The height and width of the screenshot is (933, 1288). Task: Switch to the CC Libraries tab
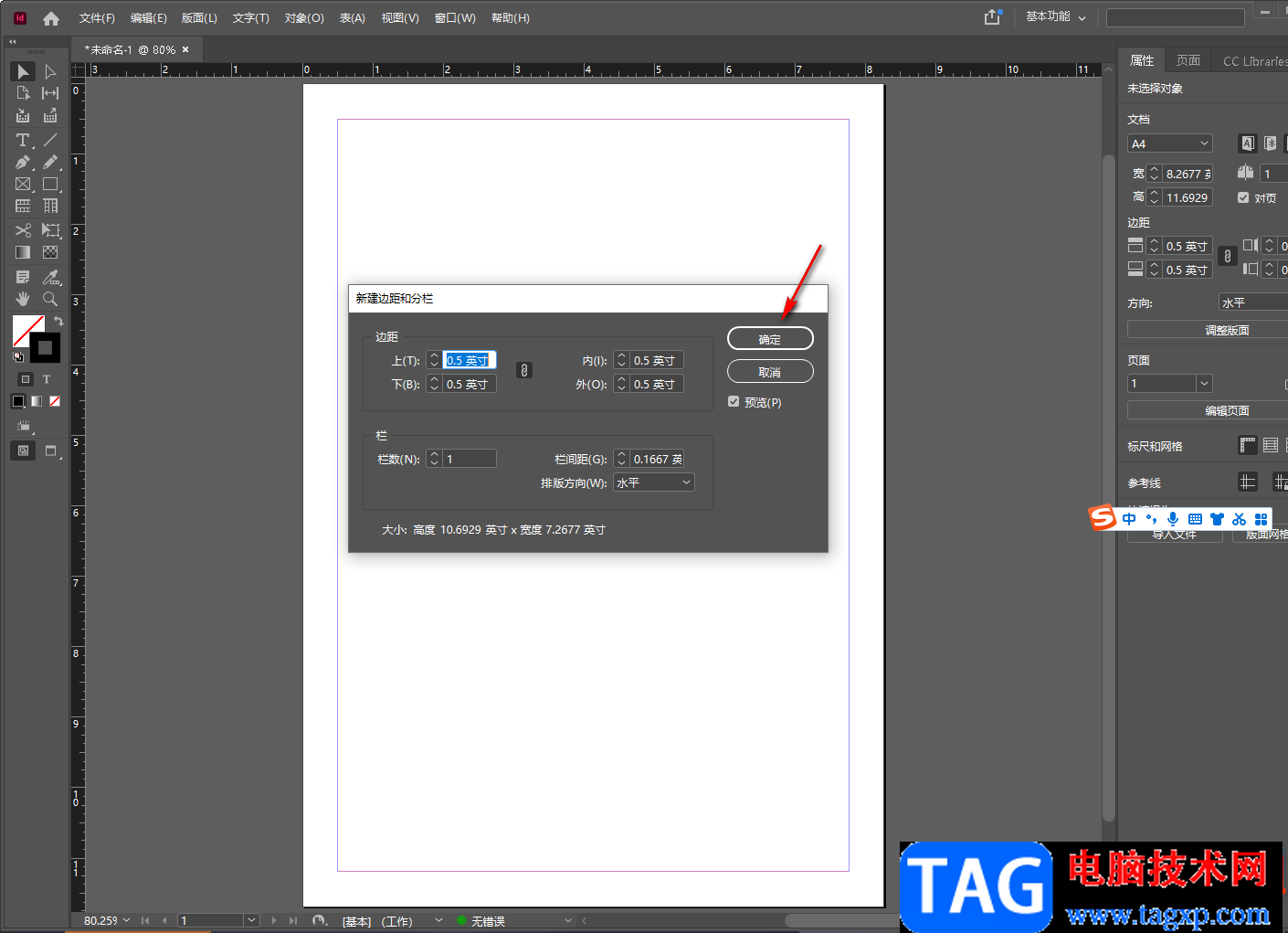pyautogui.click(x=1253, y=60)
